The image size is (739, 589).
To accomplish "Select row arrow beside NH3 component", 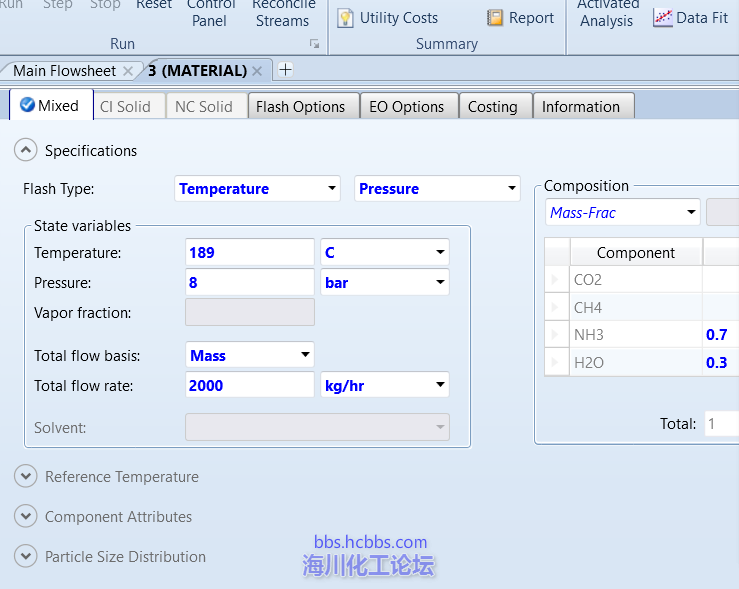I will click(555, 335).
